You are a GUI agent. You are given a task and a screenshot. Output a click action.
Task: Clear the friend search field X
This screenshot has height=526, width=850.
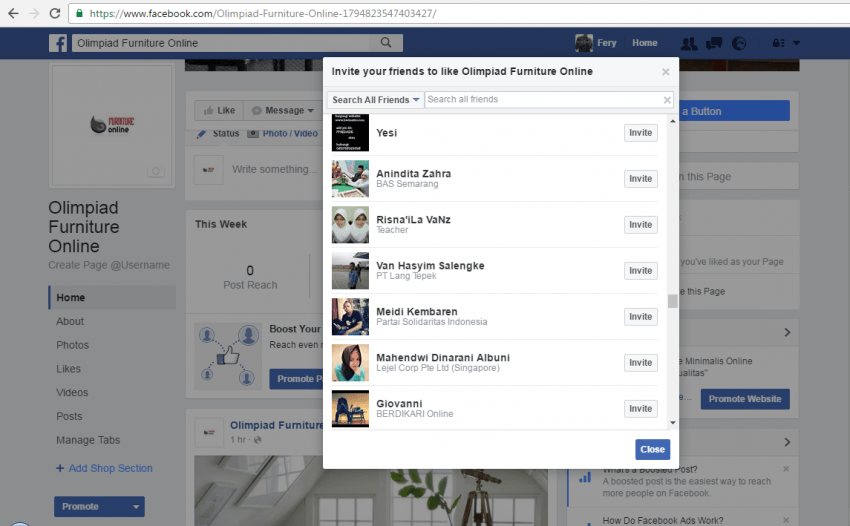click(667, 100)
